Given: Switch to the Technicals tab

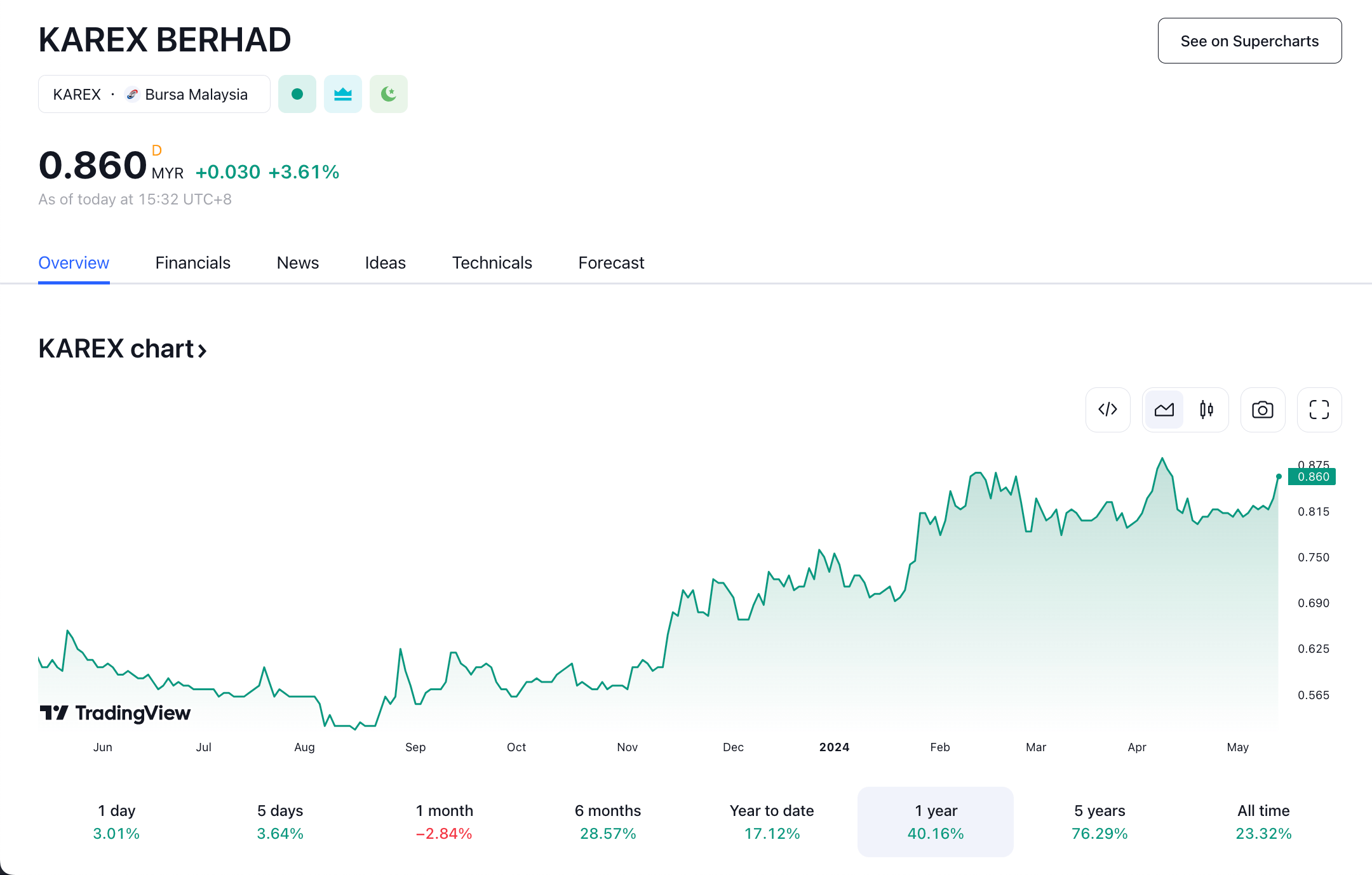Looking at the screenshot, I should (x=492, y=263).
